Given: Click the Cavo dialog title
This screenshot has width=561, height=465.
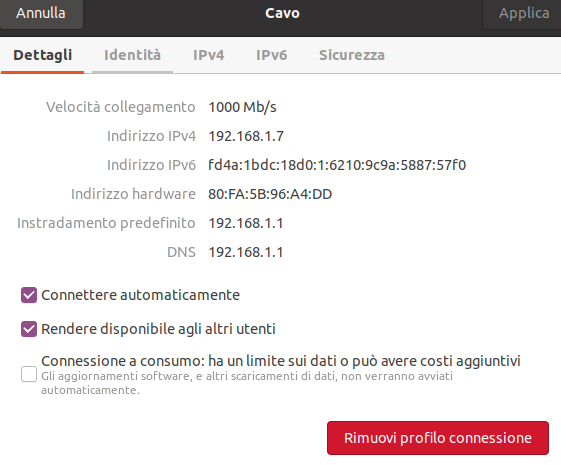Looking at the screenshot, I should [x=282, y=13].
